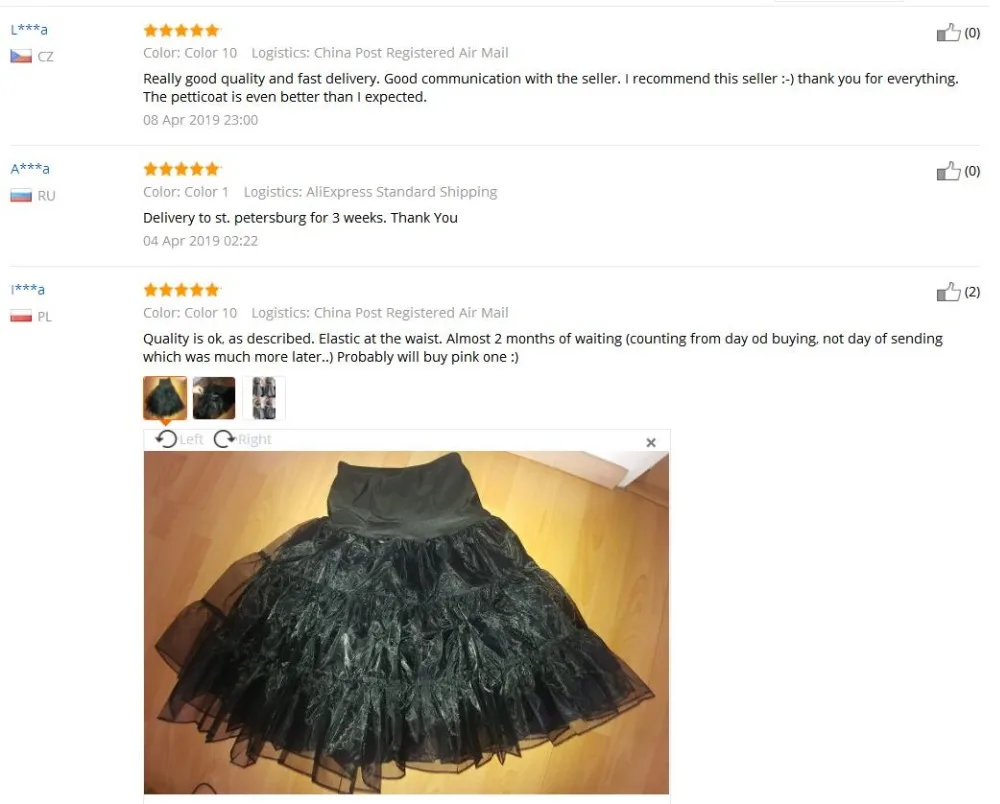The width and height of the screenshot is (1000, 804).
Task: Open the third review photo thumbnail
Action: click(264, 398)
